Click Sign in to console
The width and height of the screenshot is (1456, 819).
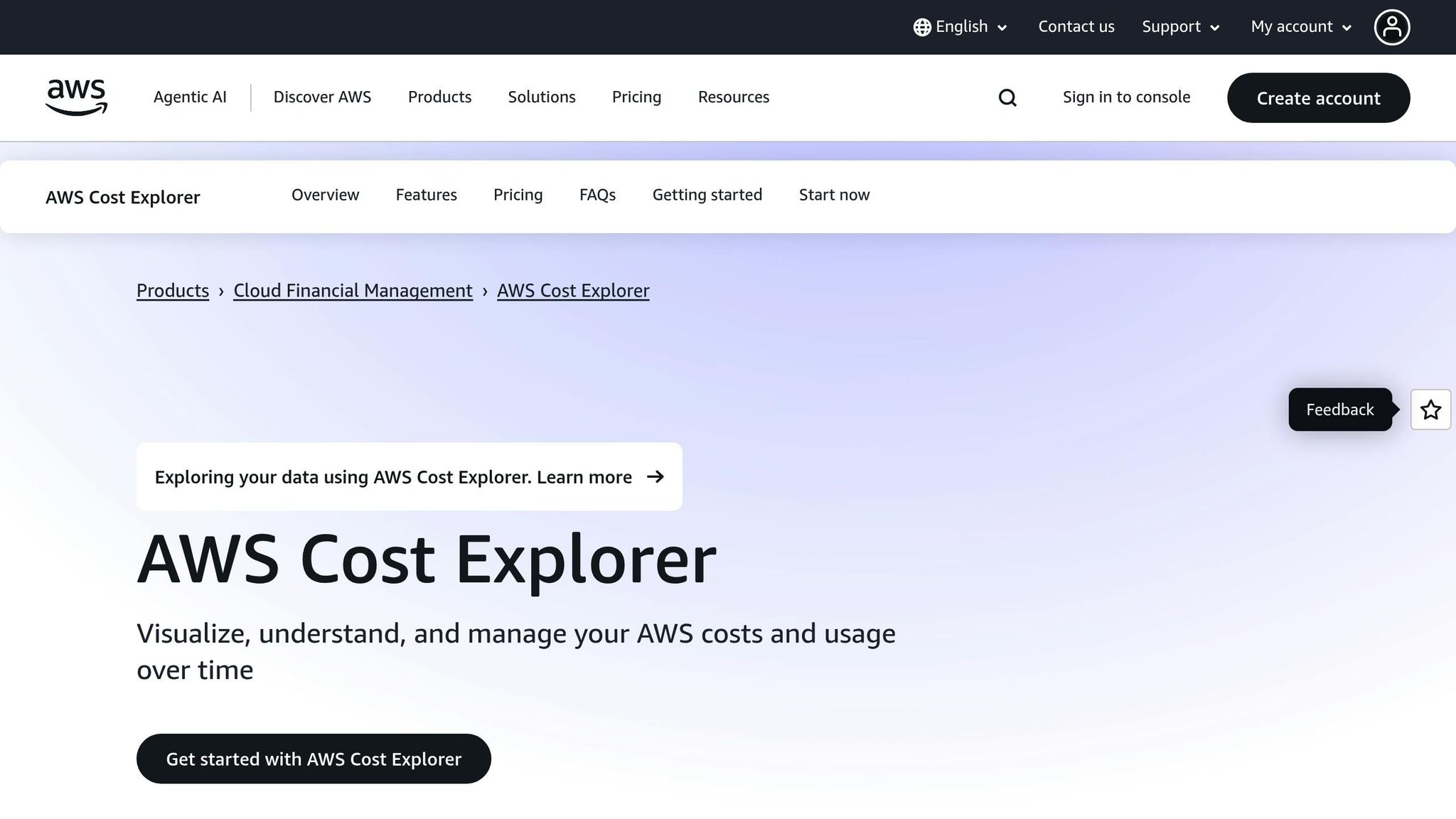[1126, 97]
